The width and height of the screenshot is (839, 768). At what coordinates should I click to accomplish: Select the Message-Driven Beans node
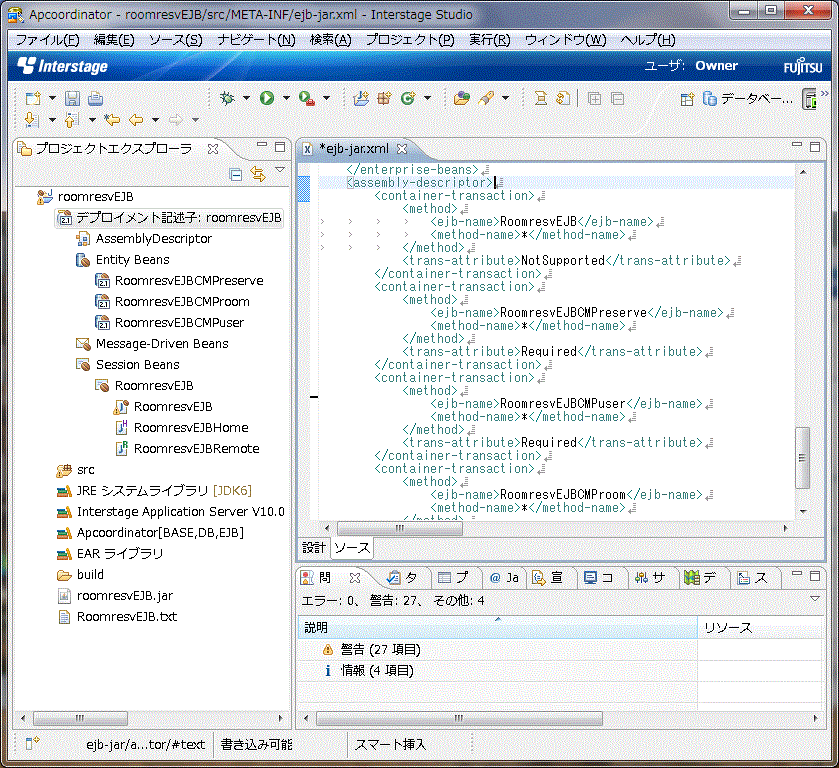162,344
